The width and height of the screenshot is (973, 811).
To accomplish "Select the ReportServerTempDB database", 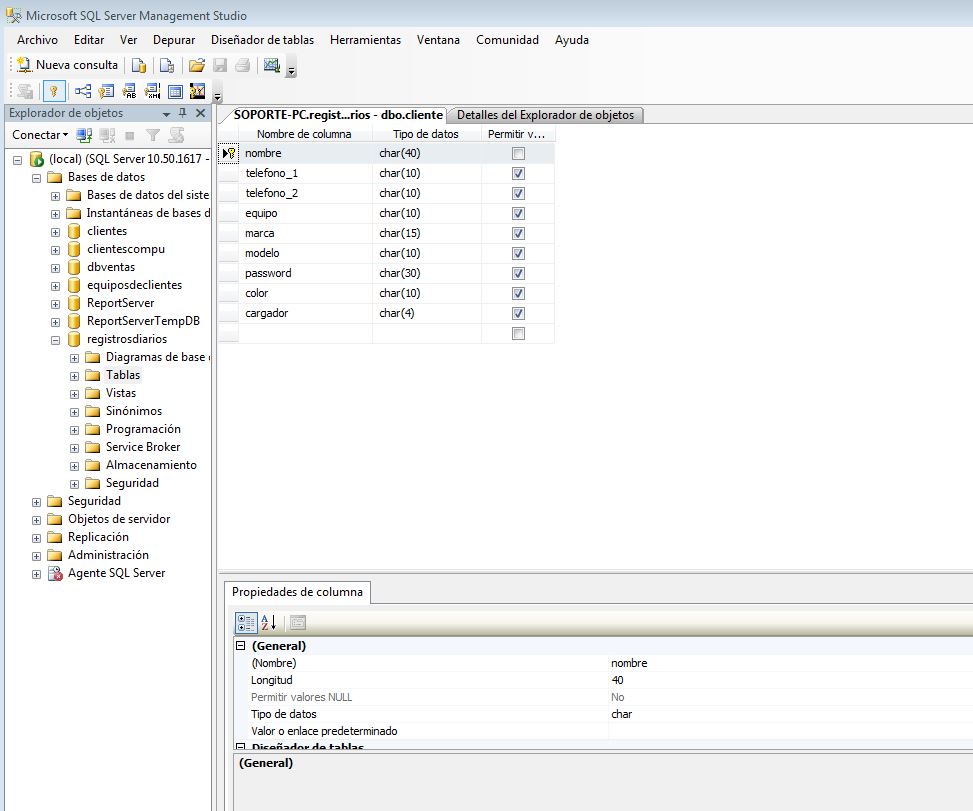I will coord(143,321).
